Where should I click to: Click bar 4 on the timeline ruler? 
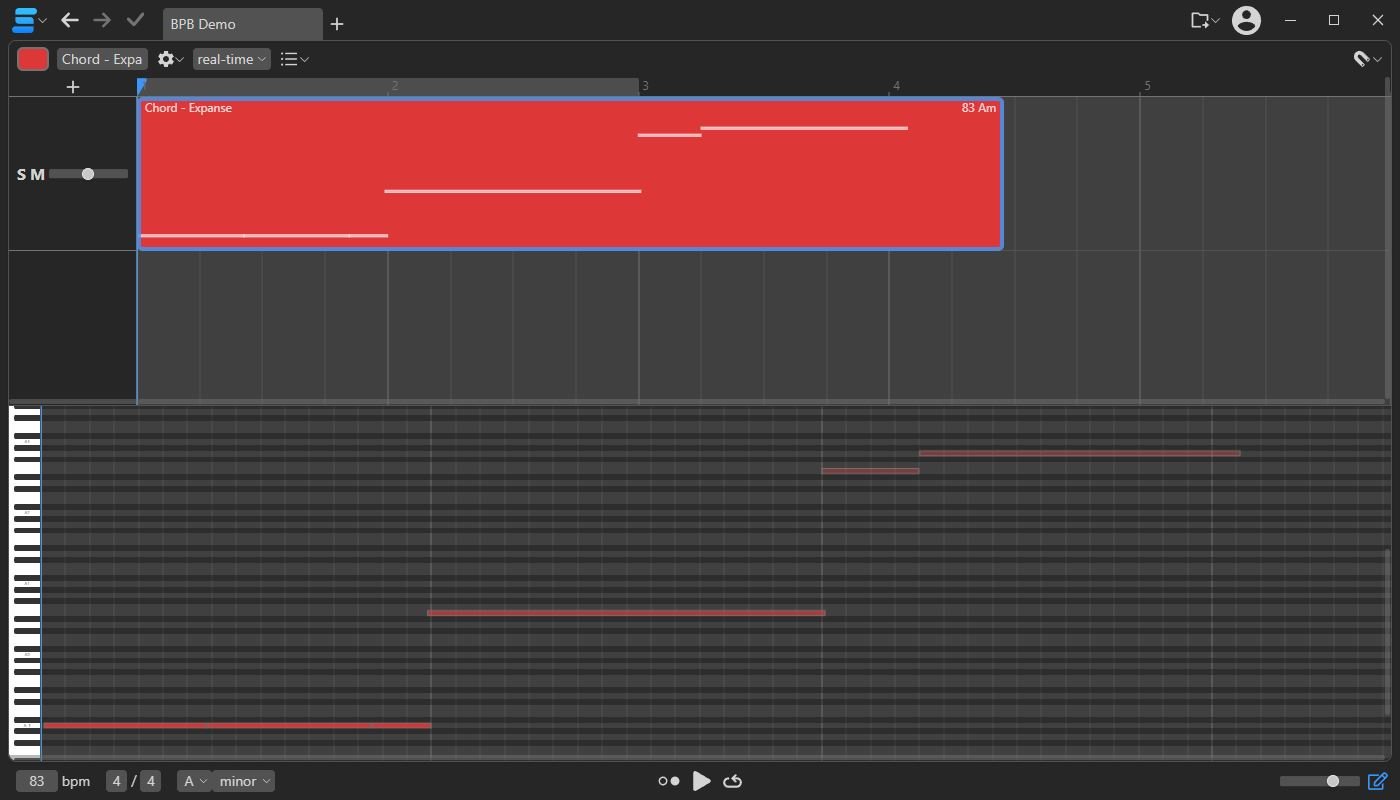click(896, 86)
